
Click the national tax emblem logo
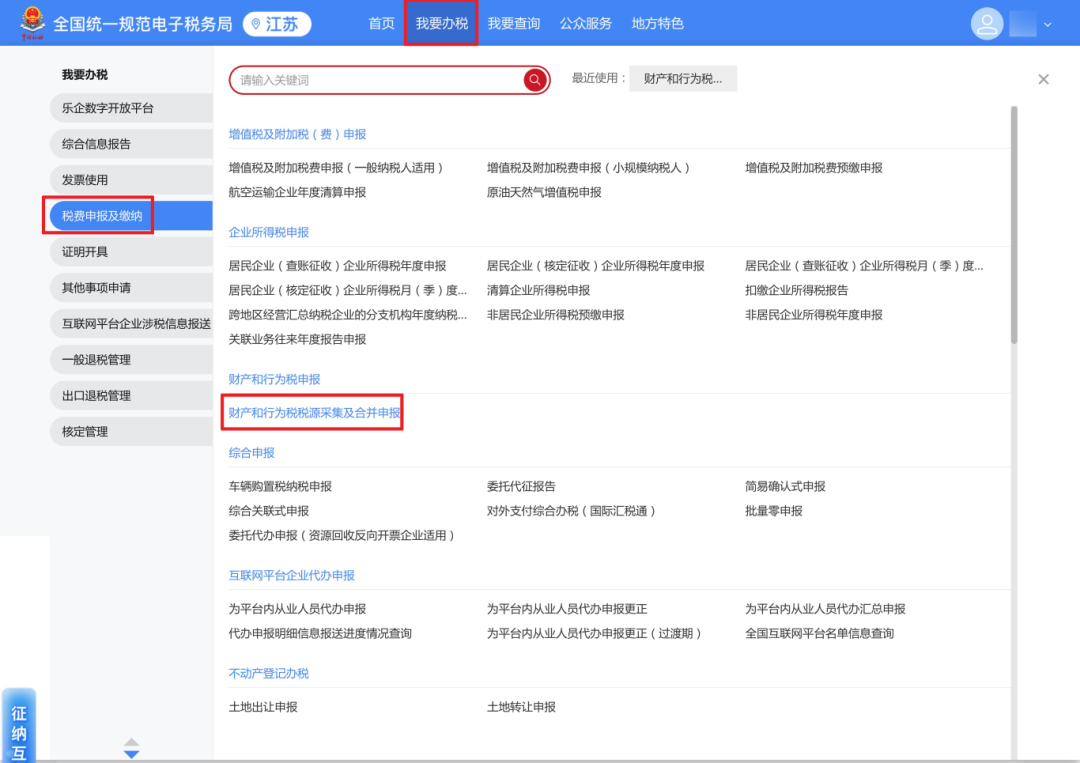tap(32, 23)
